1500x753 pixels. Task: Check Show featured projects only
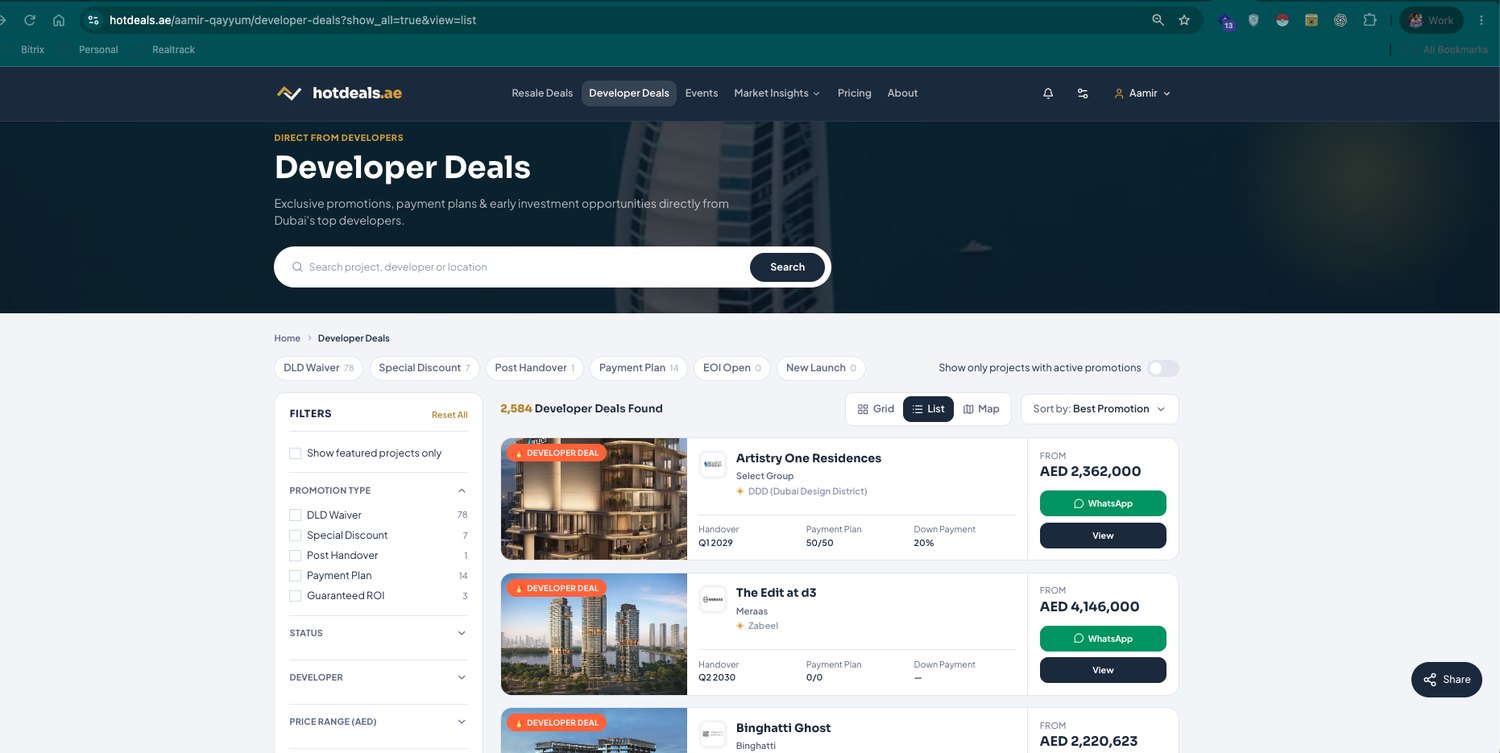[295, 453]
